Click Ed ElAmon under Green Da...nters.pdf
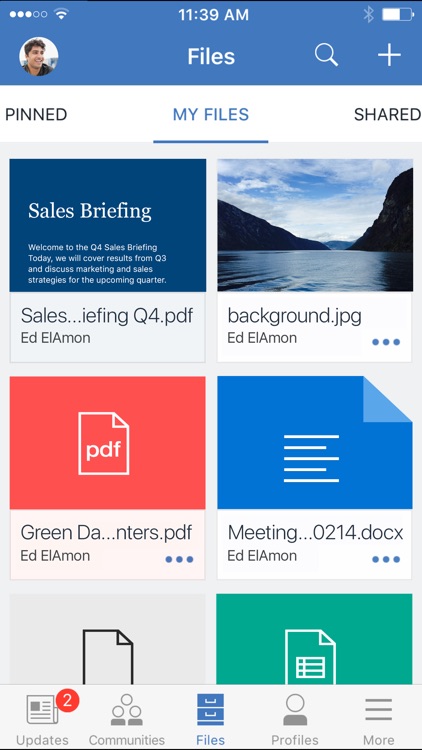The image size is (422, 750). 56,556
